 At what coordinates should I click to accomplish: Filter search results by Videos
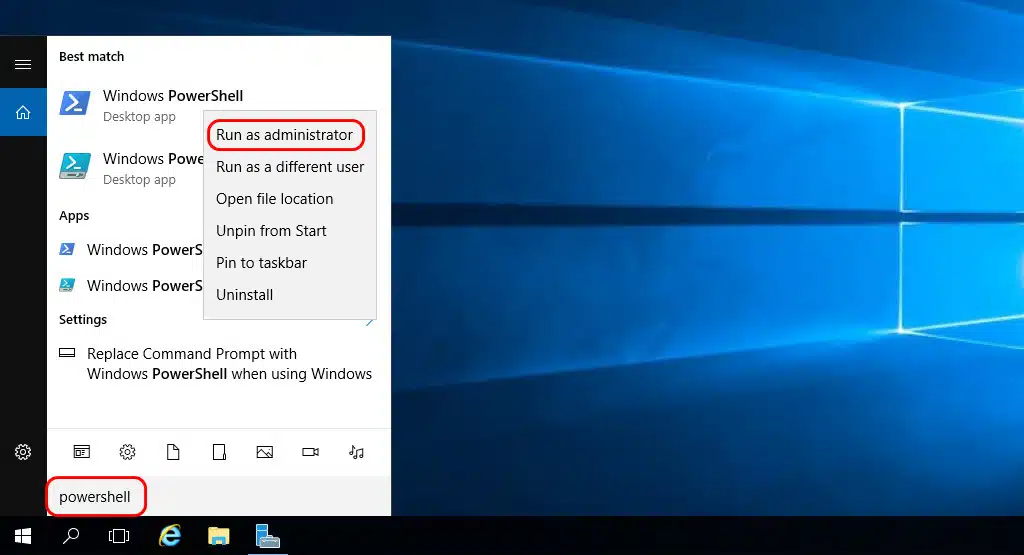click(x=310, y=452)
